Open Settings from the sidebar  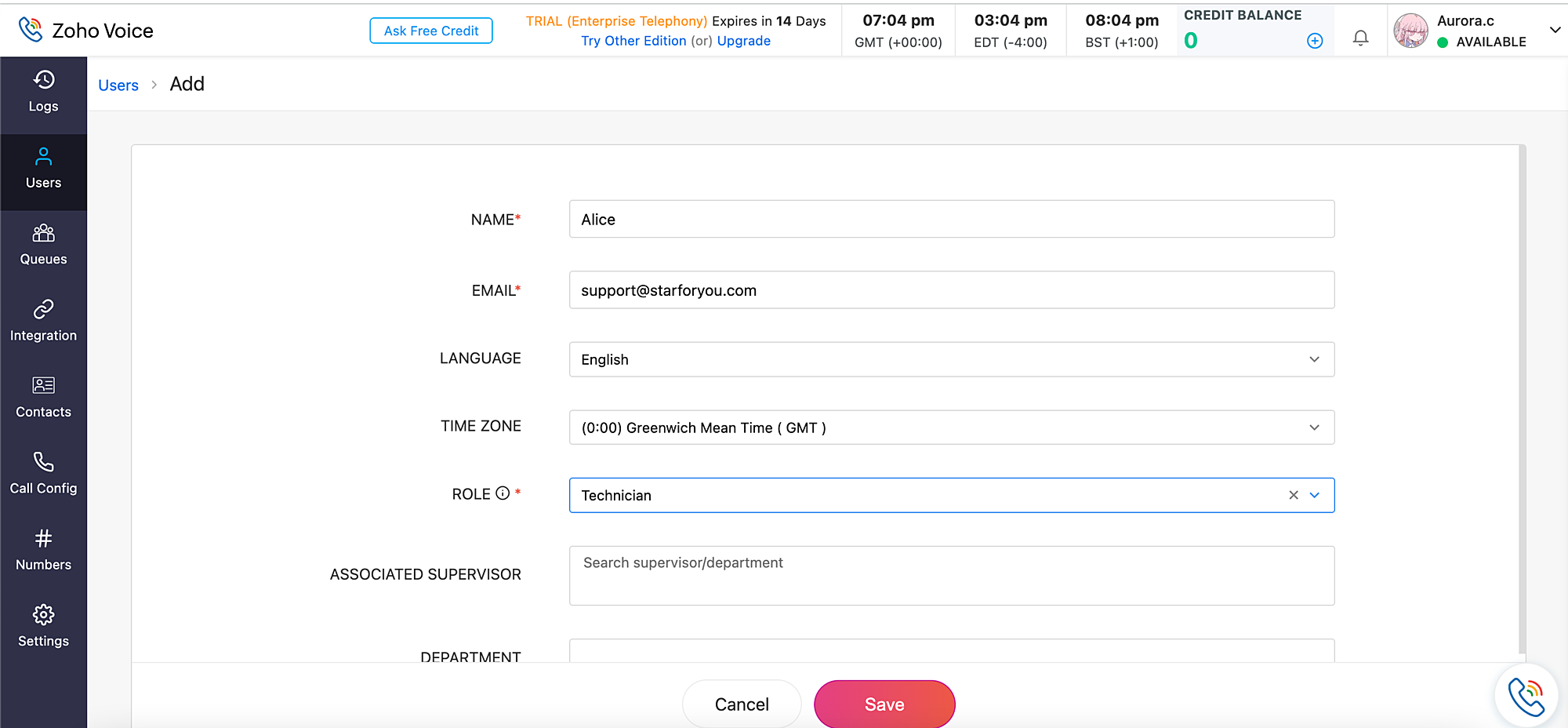pos(43,627)
